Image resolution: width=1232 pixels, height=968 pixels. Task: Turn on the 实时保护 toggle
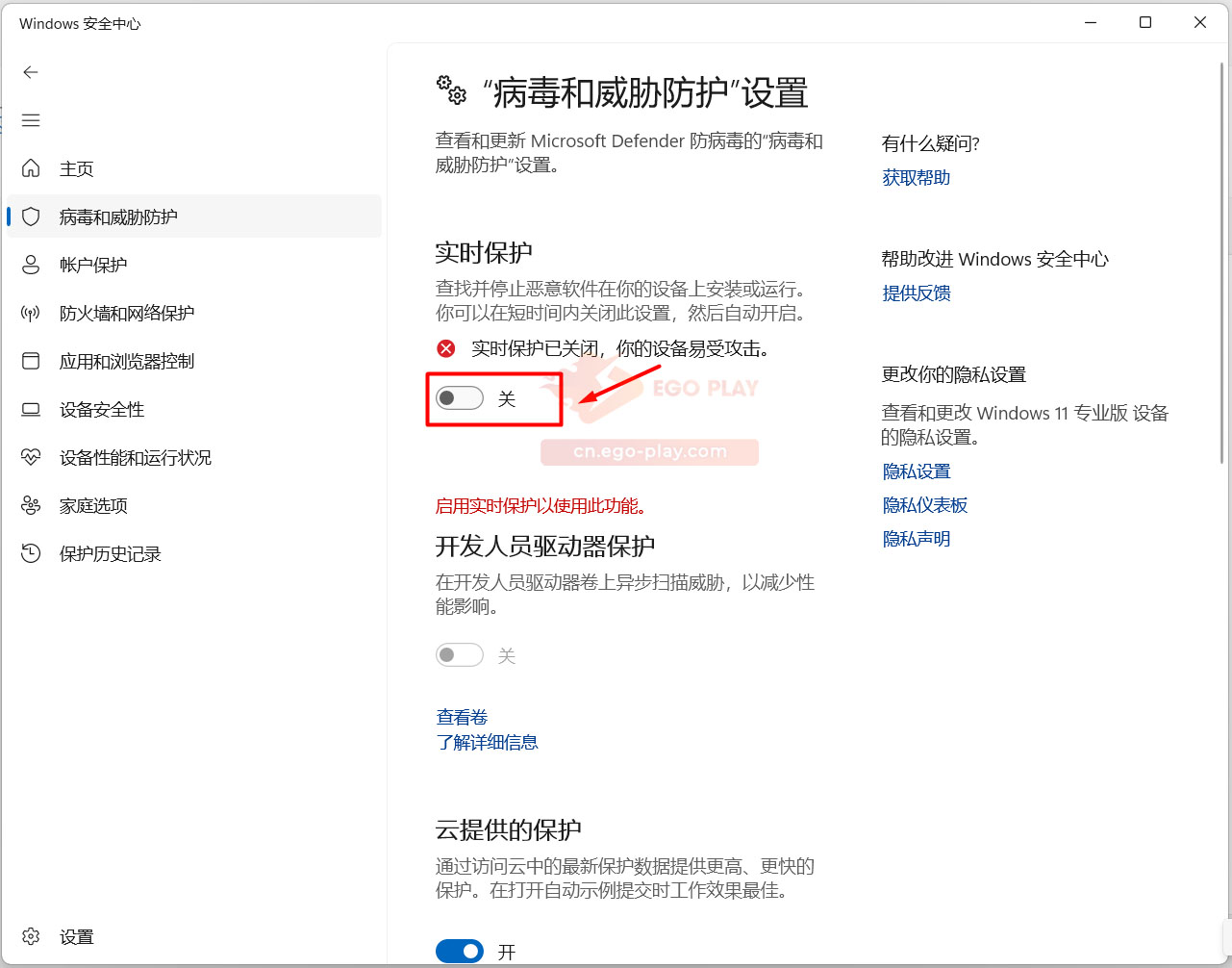point(460,398)
